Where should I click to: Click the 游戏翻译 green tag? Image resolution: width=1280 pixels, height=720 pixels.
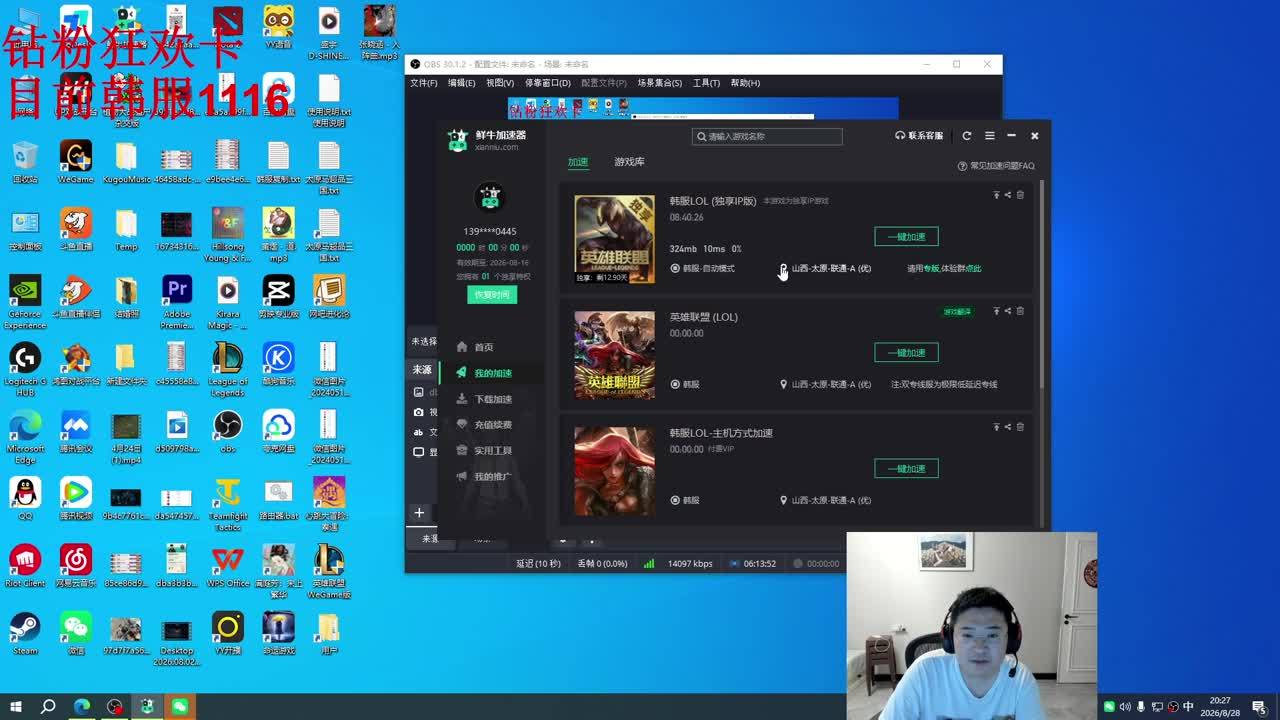point(957,312)
